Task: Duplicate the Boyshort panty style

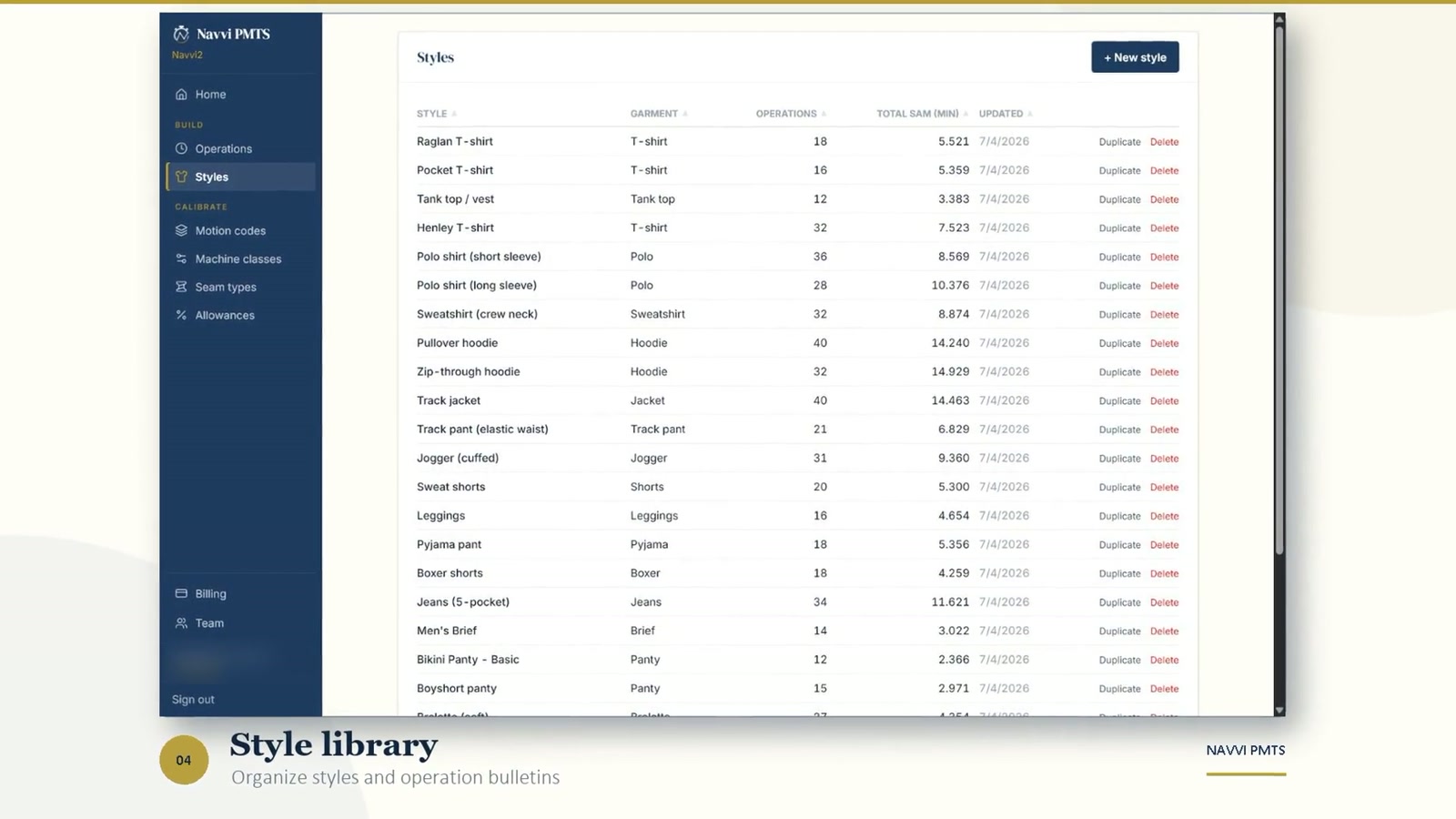Action: 1119,689
